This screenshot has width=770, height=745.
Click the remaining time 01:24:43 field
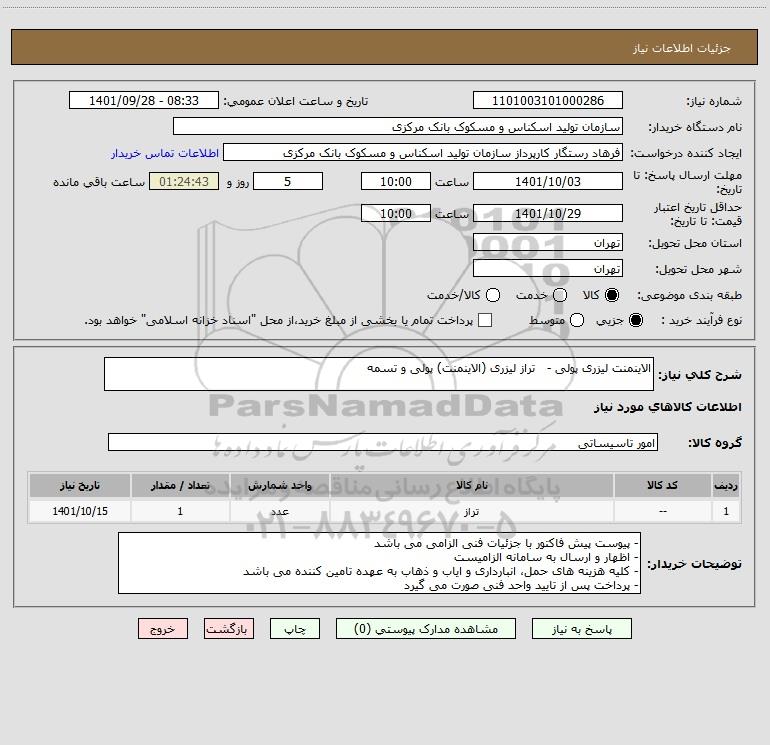184,182
